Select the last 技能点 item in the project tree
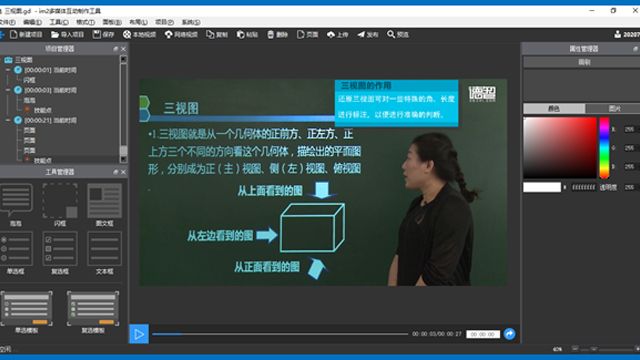The height and width of the screenshot is (360, 640). [x=42, y=160]
